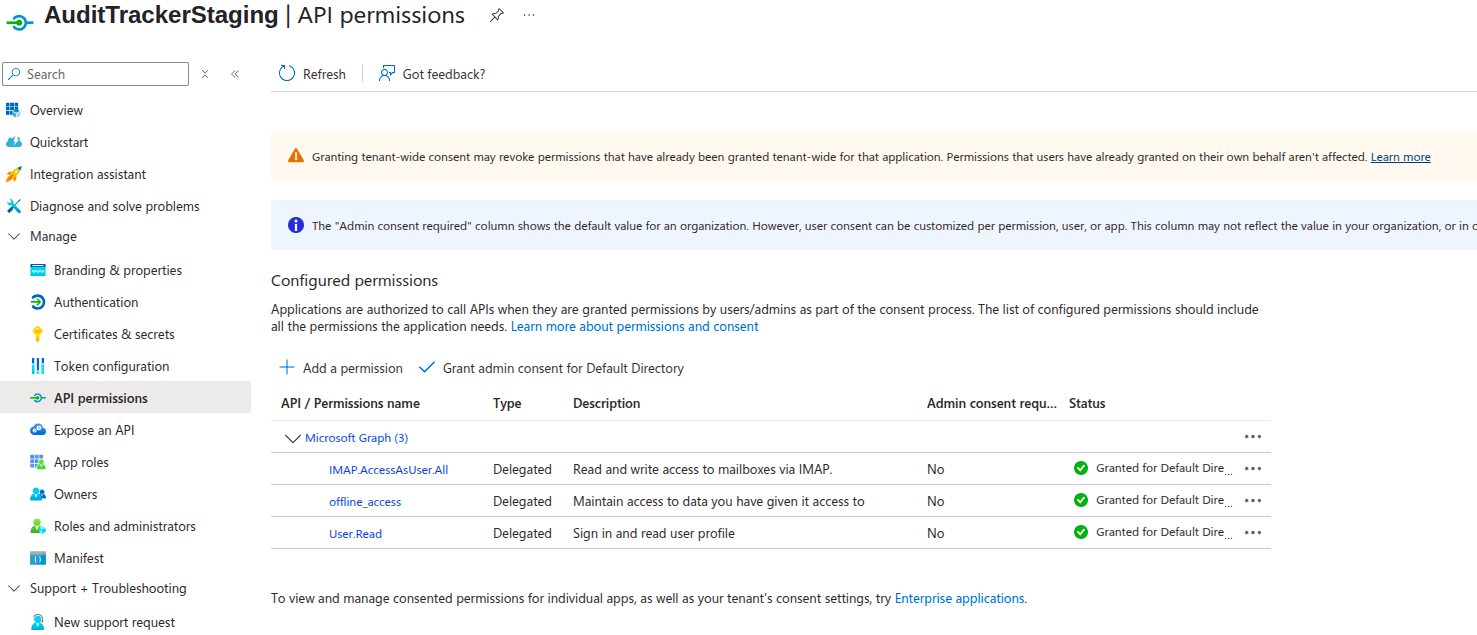Open more options for User.Read row
The image size is (1477, 635).
pyautogui.click(x=1253, y=532)
